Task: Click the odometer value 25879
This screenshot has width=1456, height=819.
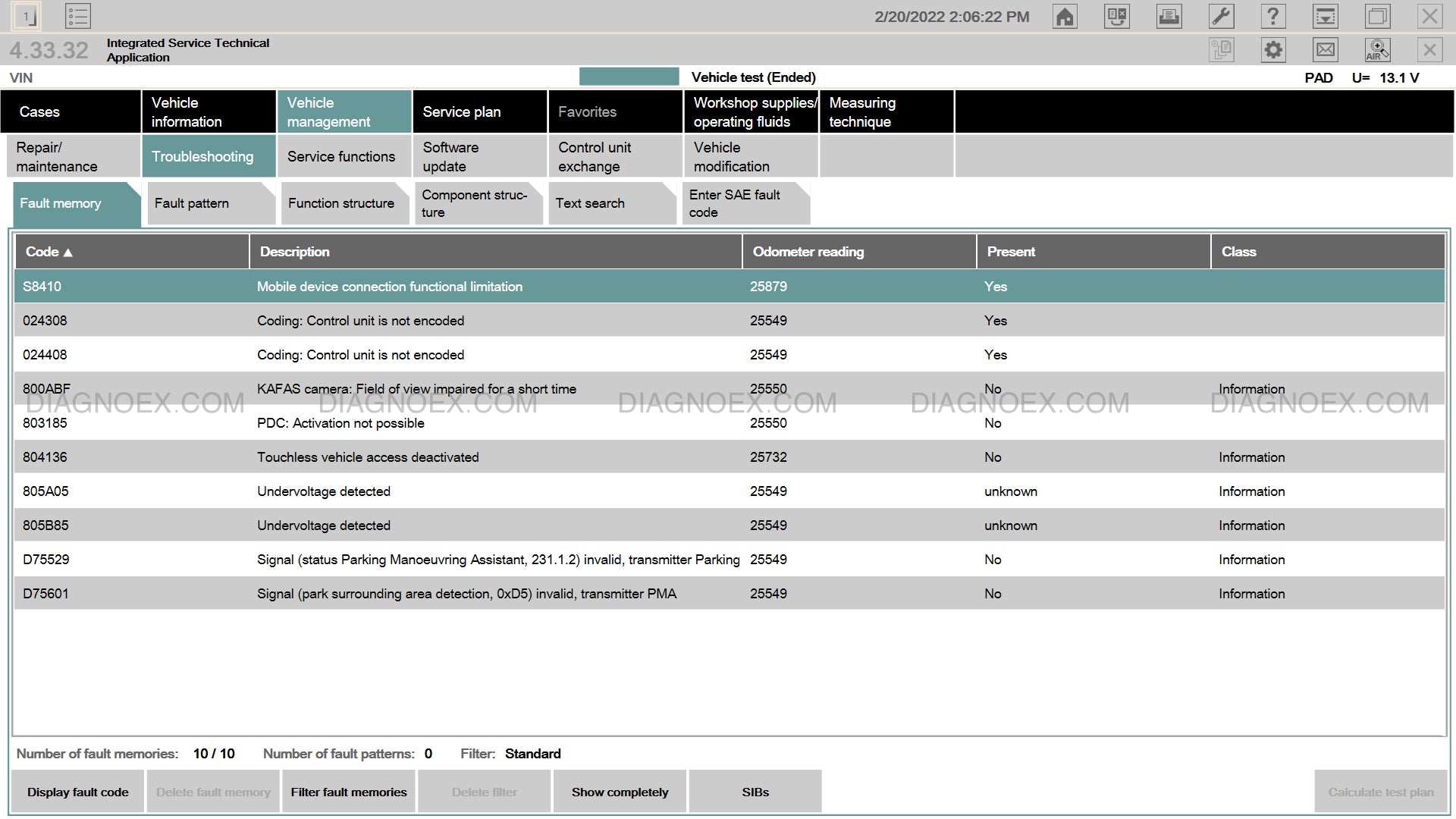Action: point(769,287)
